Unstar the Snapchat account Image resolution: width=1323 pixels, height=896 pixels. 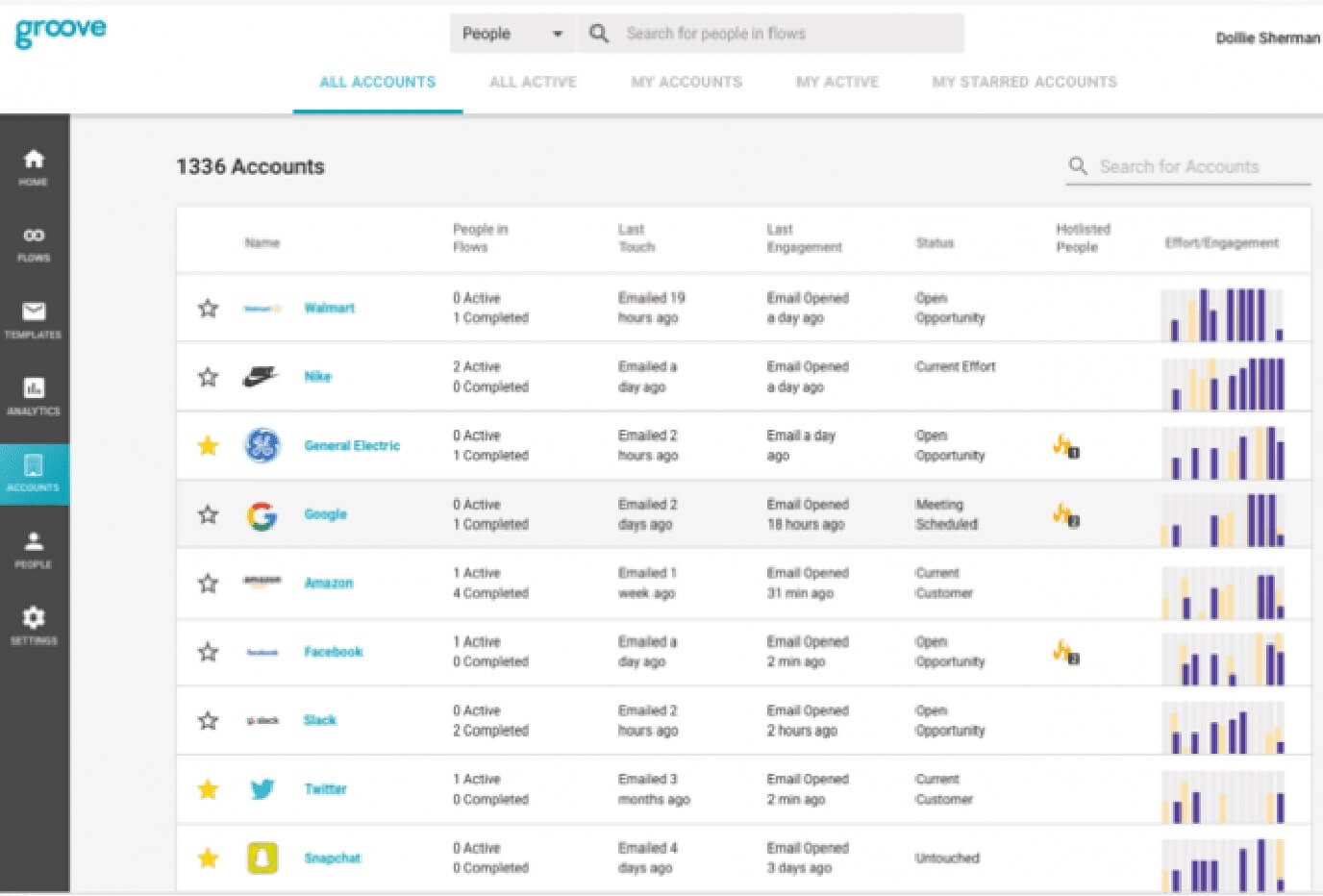[x=208, y=858]
